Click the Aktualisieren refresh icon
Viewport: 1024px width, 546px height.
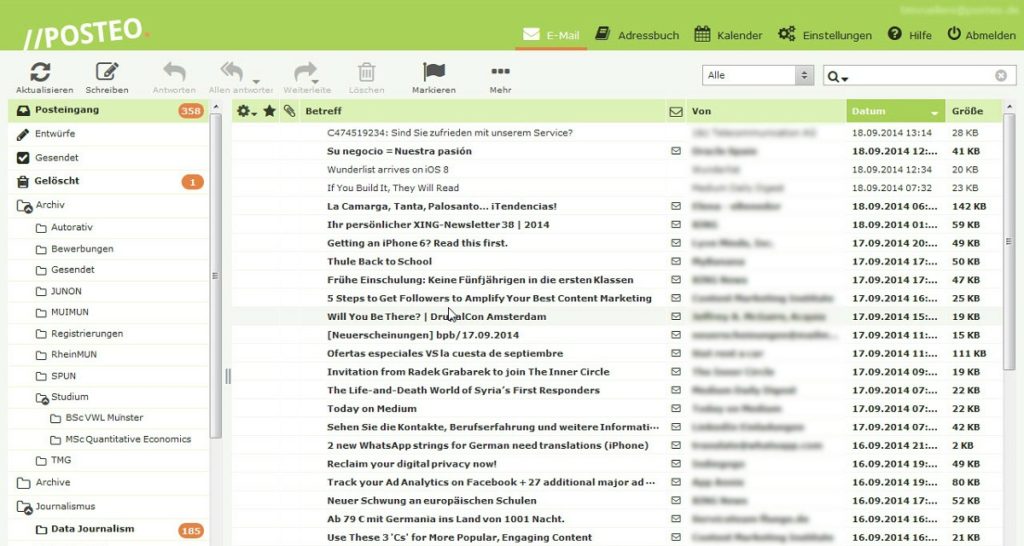tap(40, 72)
